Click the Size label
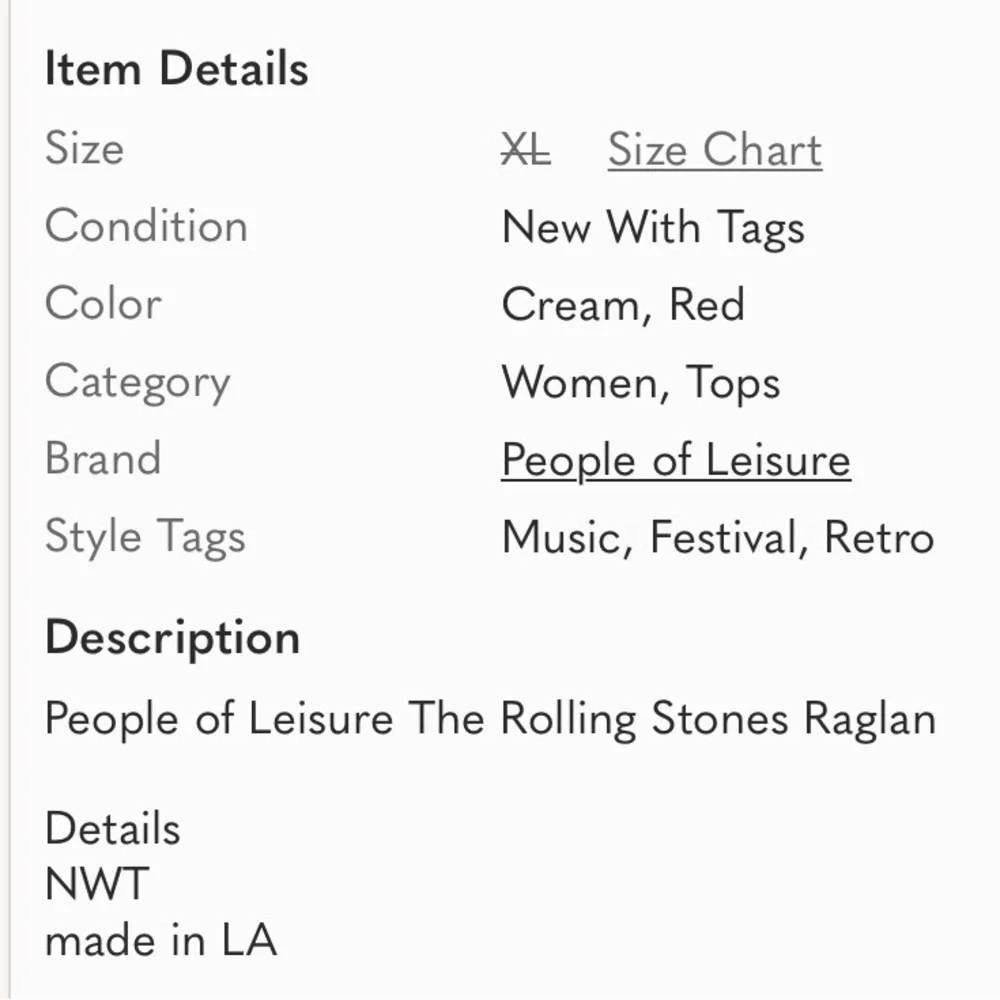The width and height of the screenshot is (1000, 1000). (x=84, y=149)
